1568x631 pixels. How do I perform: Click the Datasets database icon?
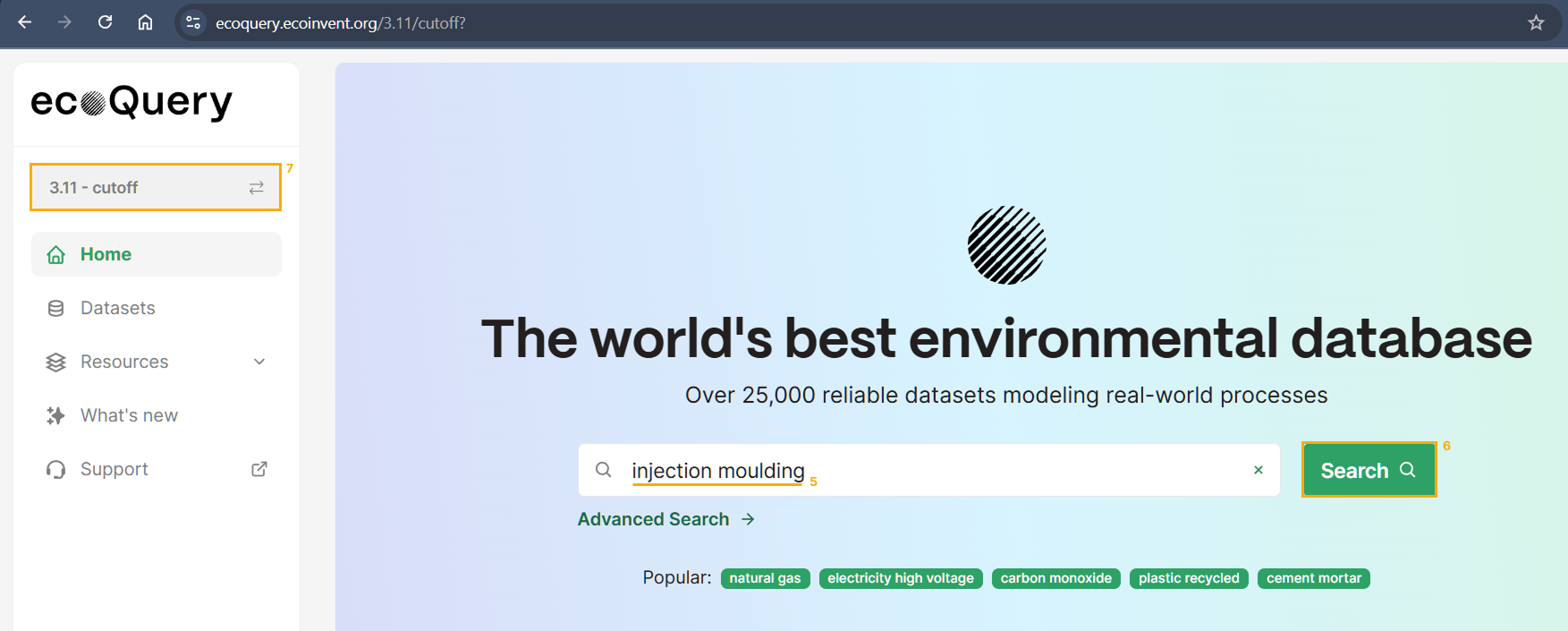click(x=55, y=308)
